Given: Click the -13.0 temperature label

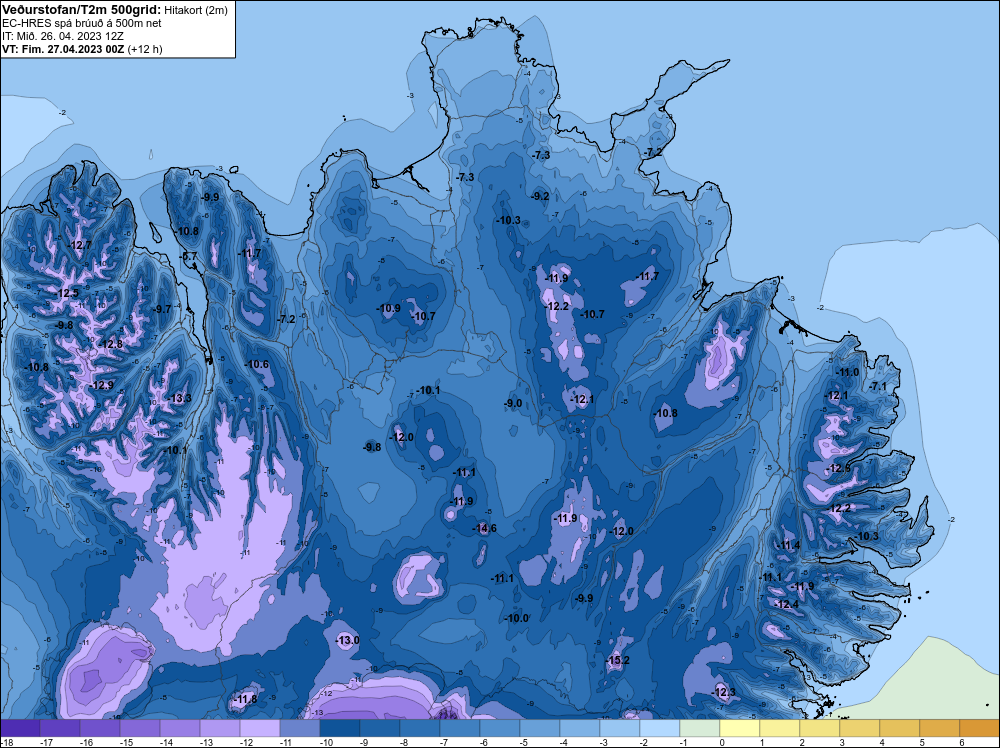Looking at the screenshot, I should point(348,640).
